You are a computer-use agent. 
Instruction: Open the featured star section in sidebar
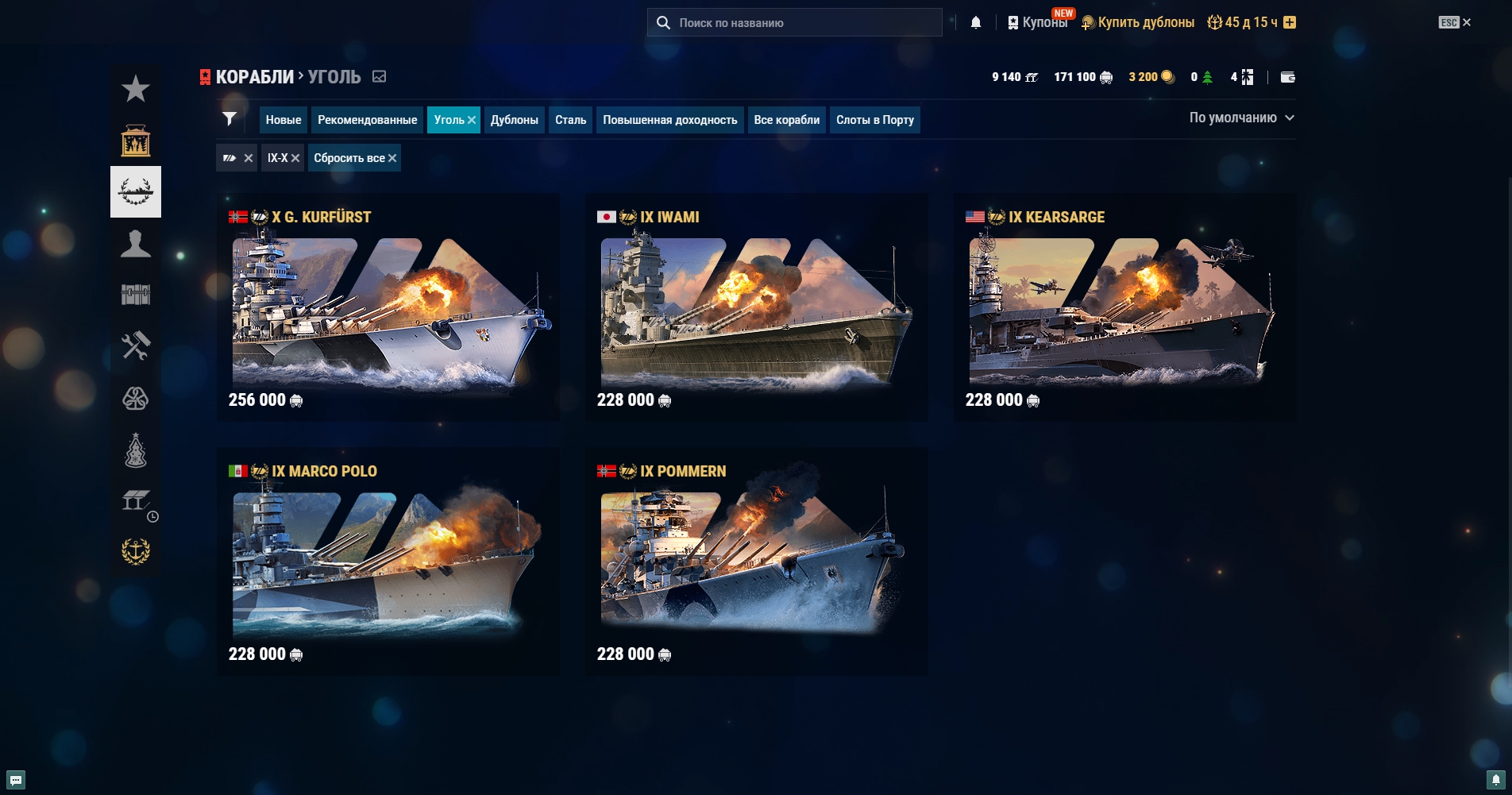pyautogui.click(x=136, y=89)
